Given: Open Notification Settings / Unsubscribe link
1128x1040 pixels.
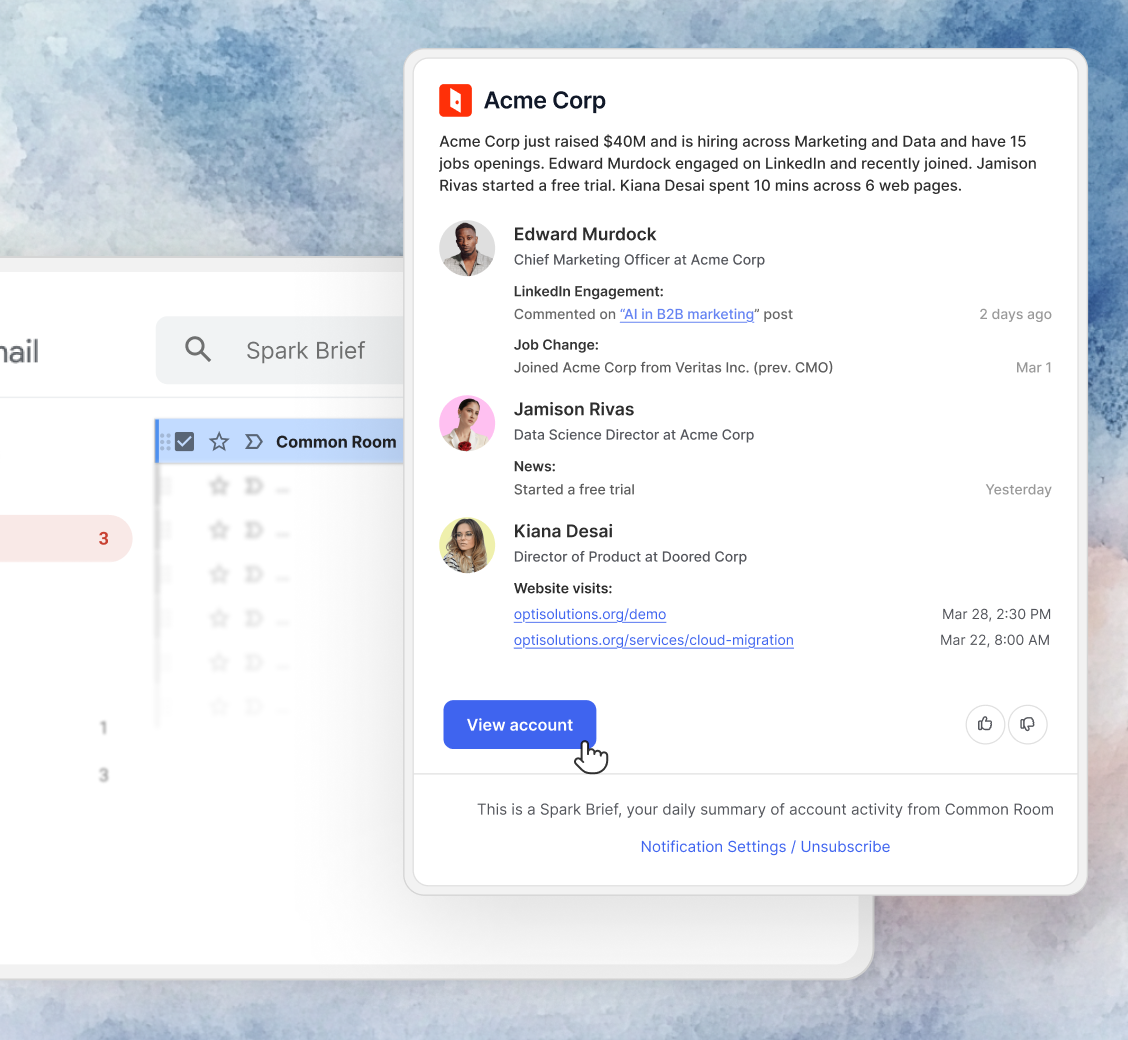Looking at the screenshot, I should pyautogui.click(x=765, y=847).
